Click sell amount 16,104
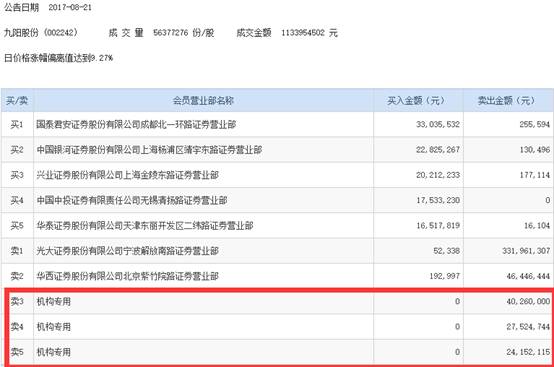 coord(537,225)
